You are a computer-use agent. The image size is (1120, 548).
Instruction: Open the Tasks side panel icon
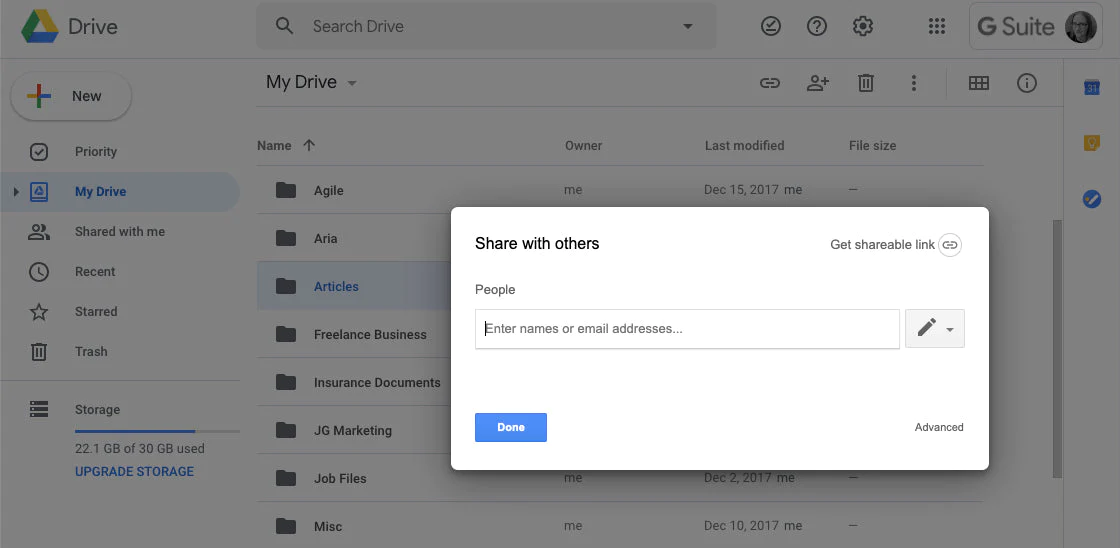click(1091, 199)
